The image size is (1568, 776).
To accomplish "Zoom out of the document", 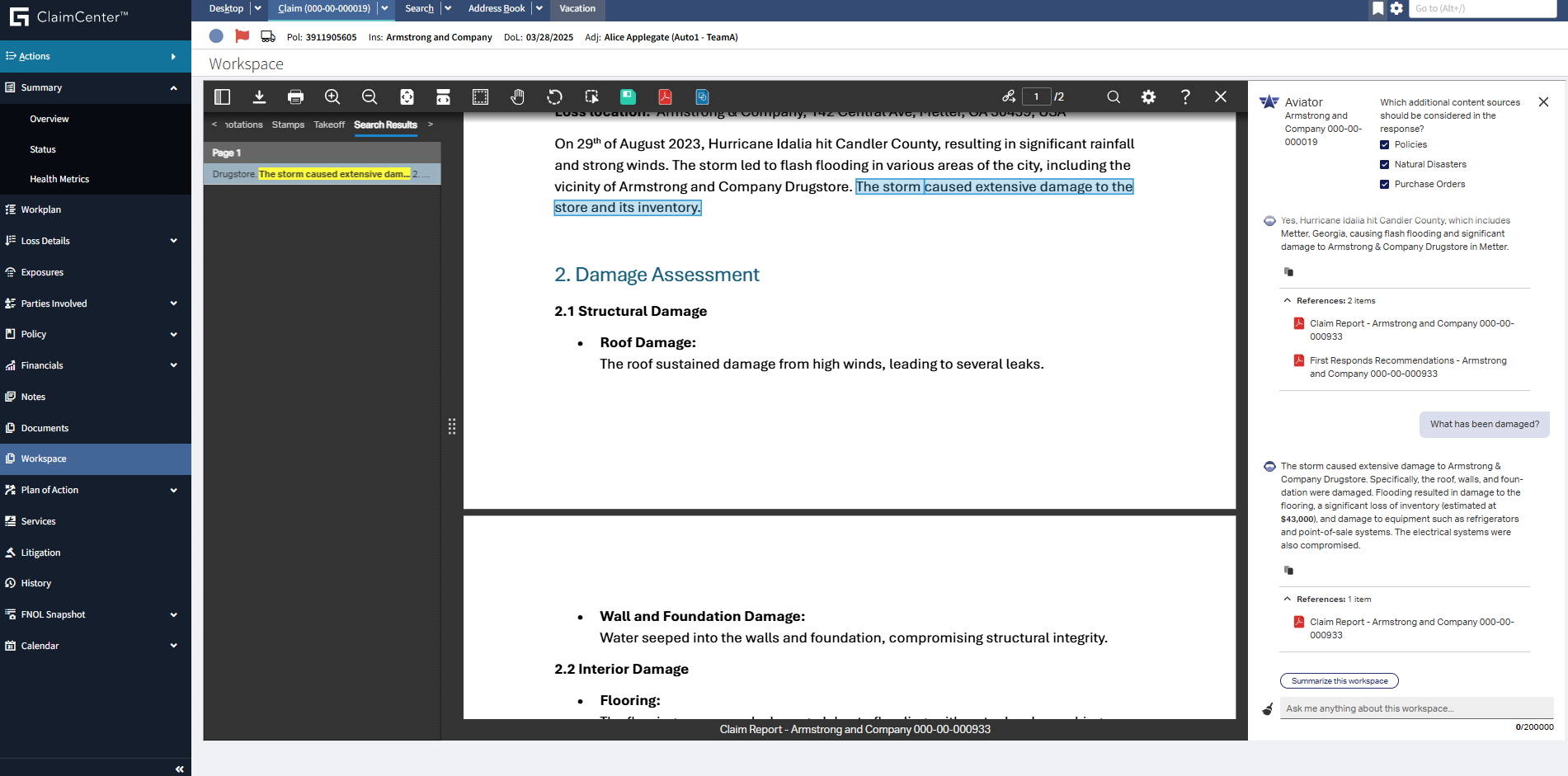I will pyautogui.click(x=370, y=96).
